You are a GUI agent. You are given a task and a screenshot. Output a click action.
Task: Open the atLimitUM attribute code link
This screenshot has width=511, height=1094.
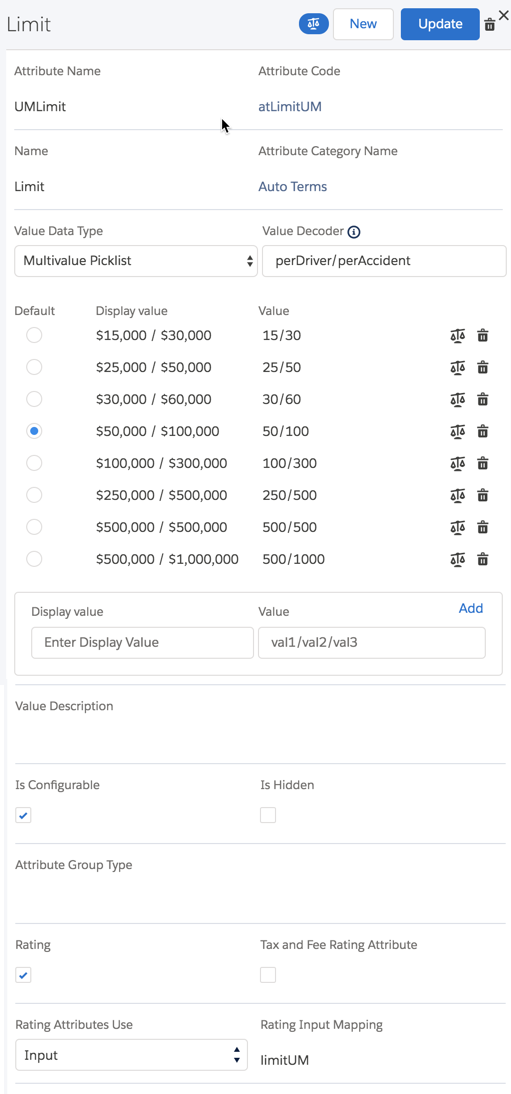(290, 107)
